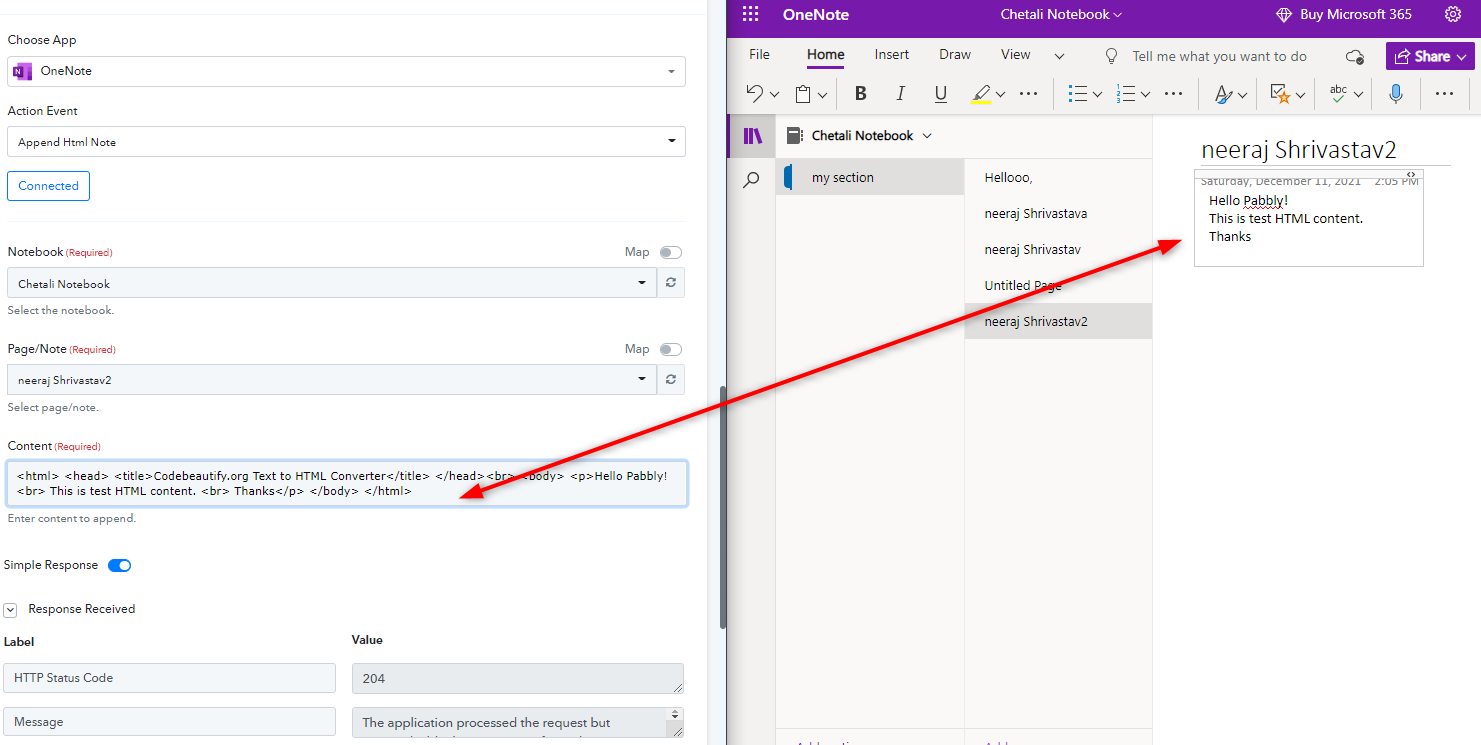Open the spelling options dropdown arrow
The width and height of the screenshot is (1481, 745).
point(1358,95)
